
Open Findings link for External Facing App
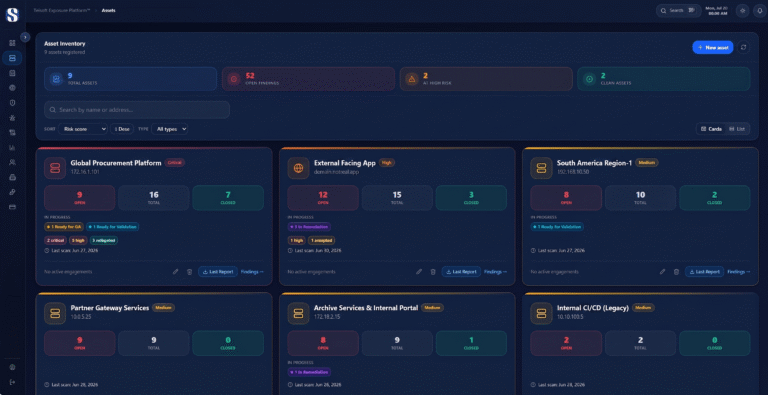click(496, 272)
